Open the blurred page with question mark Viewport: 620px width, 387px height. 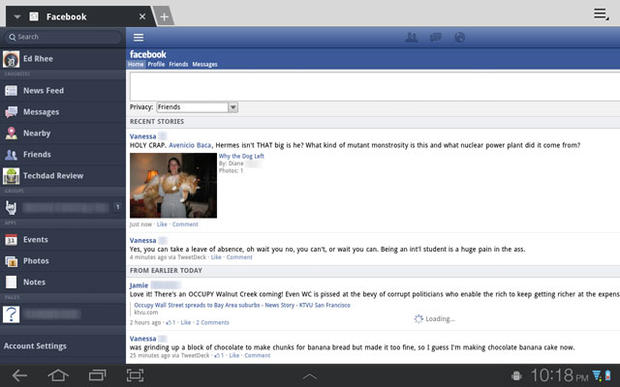coord(63,314)
